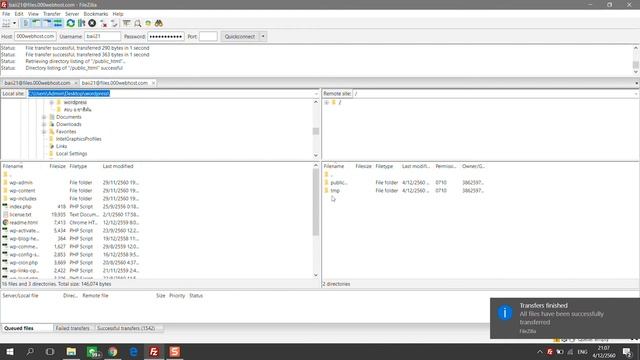Search files with binoculars icon
The height and width of the screenshot is (360, 640).
[x=159, y=23]
